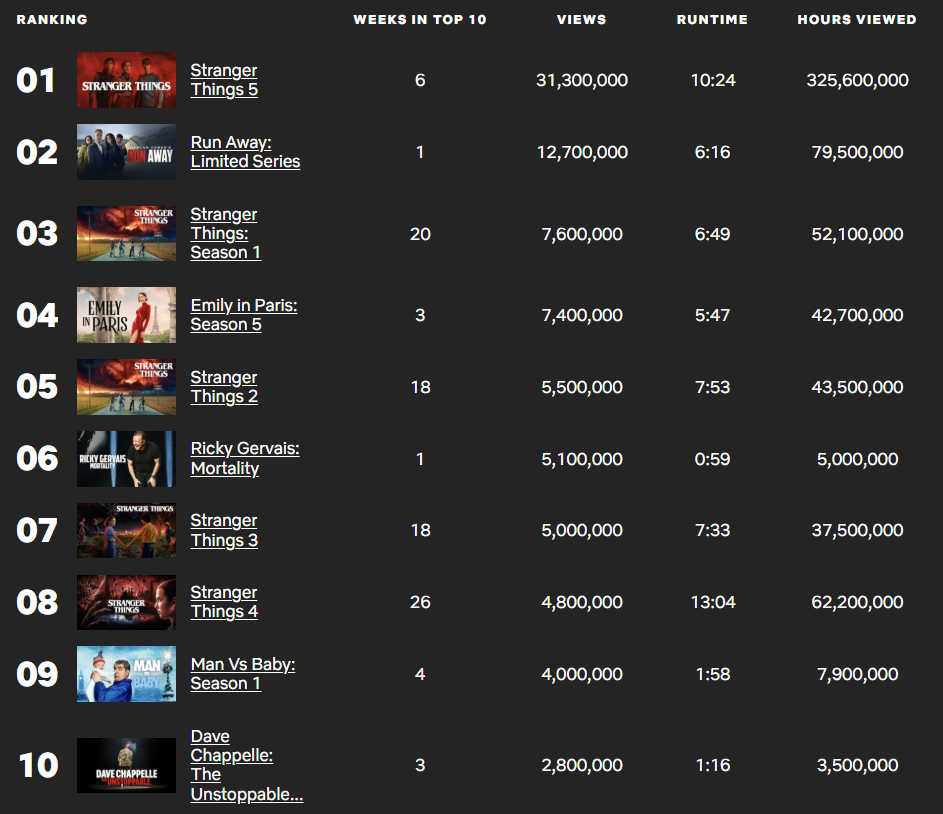Click the 5,500,000 views value
The width and height of the screenshot is (943, 814).
[x=582, y=387]
